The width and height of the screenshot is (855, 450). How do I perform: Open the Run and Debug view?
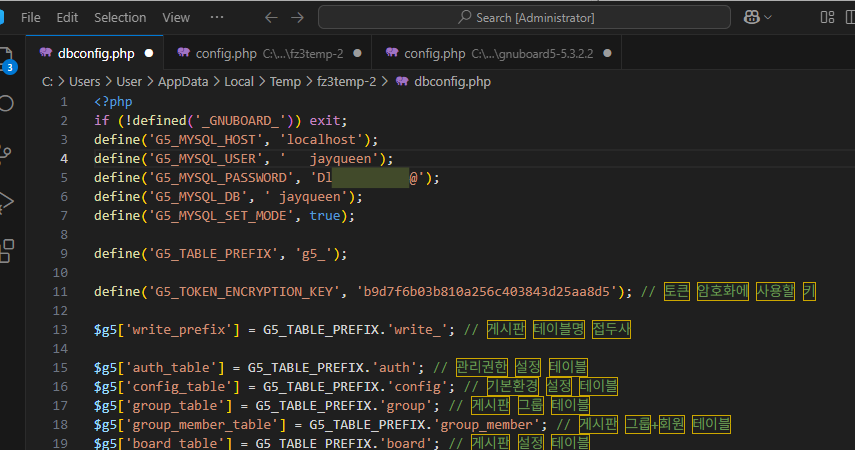click(7, 201)
